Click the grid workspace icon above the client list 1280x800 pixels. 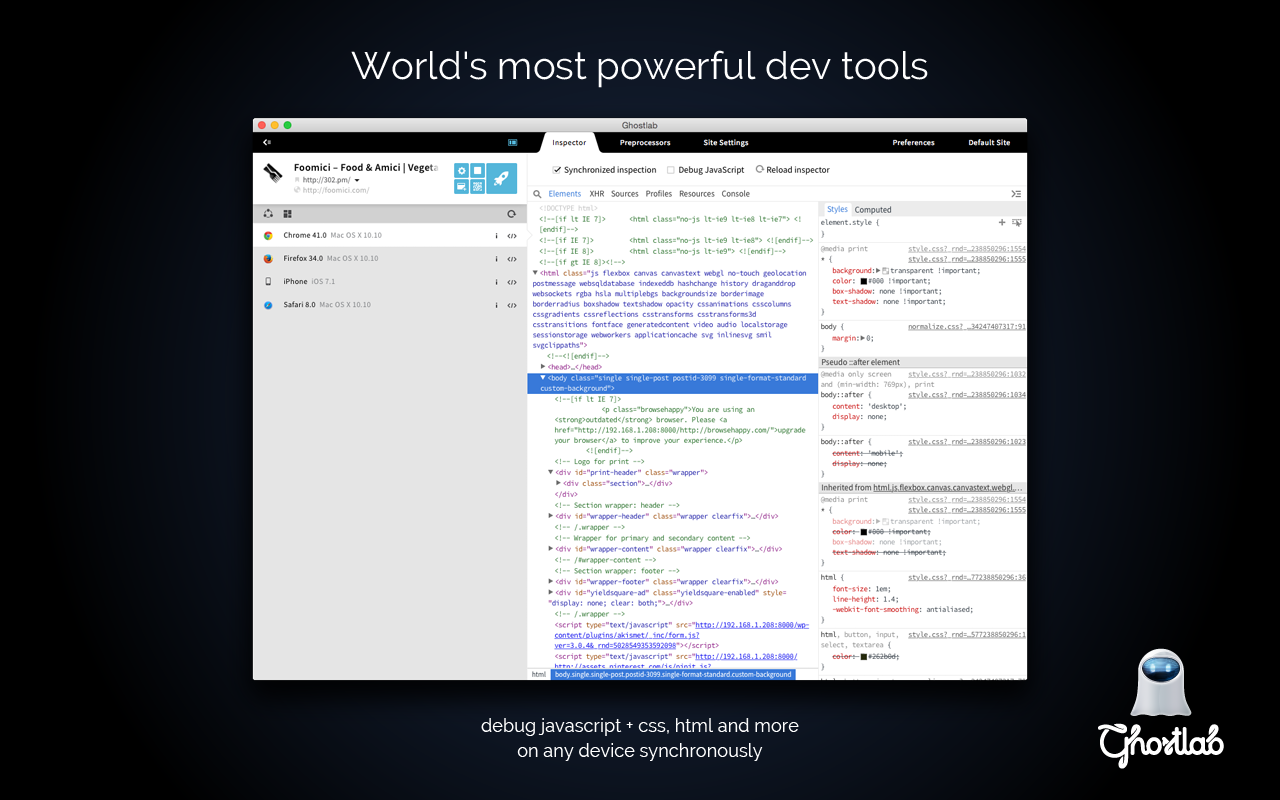tap(287, 213)
